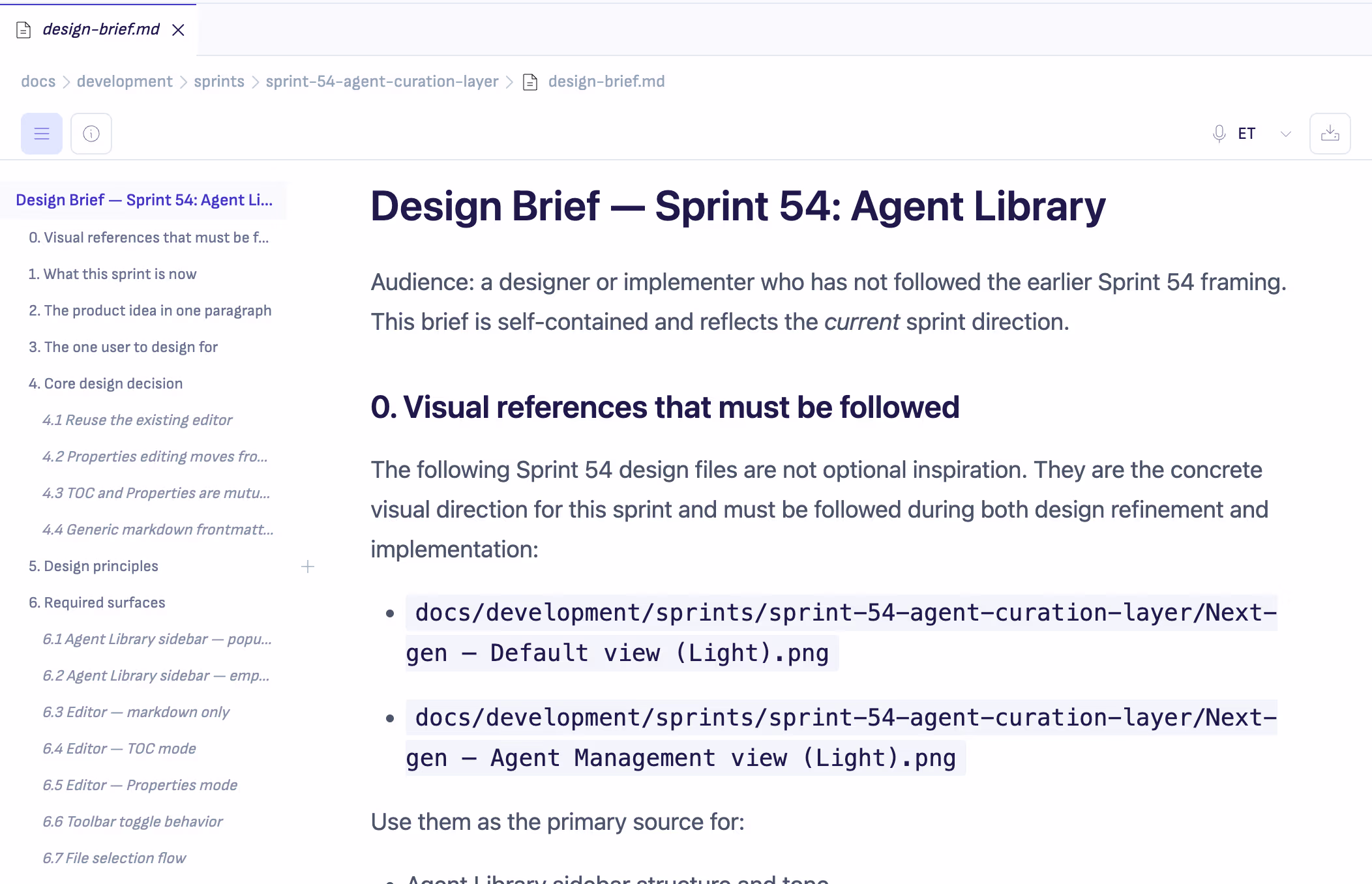Viewport: 1372px width, 884px height.
Task: Open 6.5 Editor — Properties mode
Action: click(140, 785)
